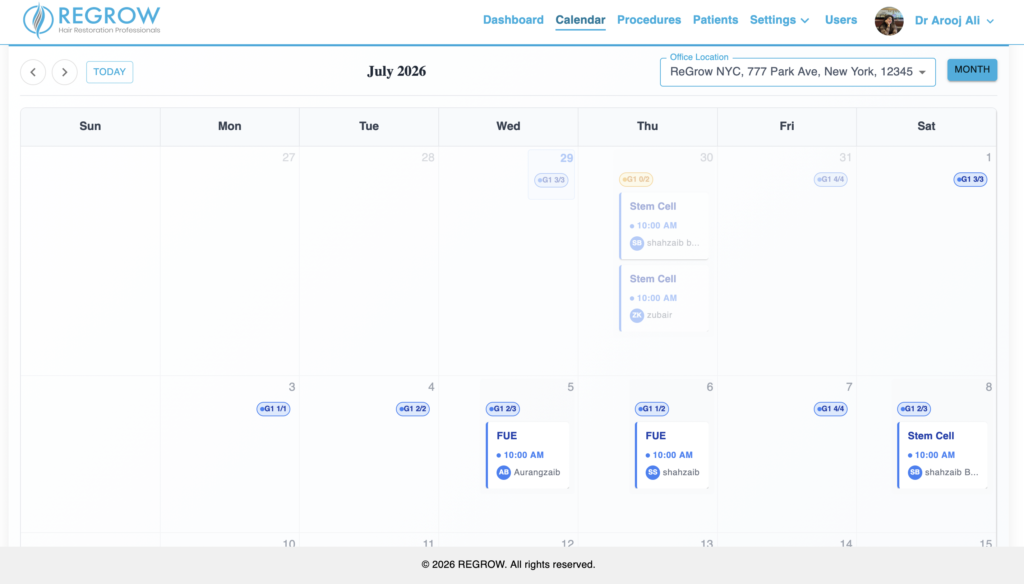Click G1 2/2 badge on day 4
Viewport: 1024px width, 584px height.
pos(413,409)
